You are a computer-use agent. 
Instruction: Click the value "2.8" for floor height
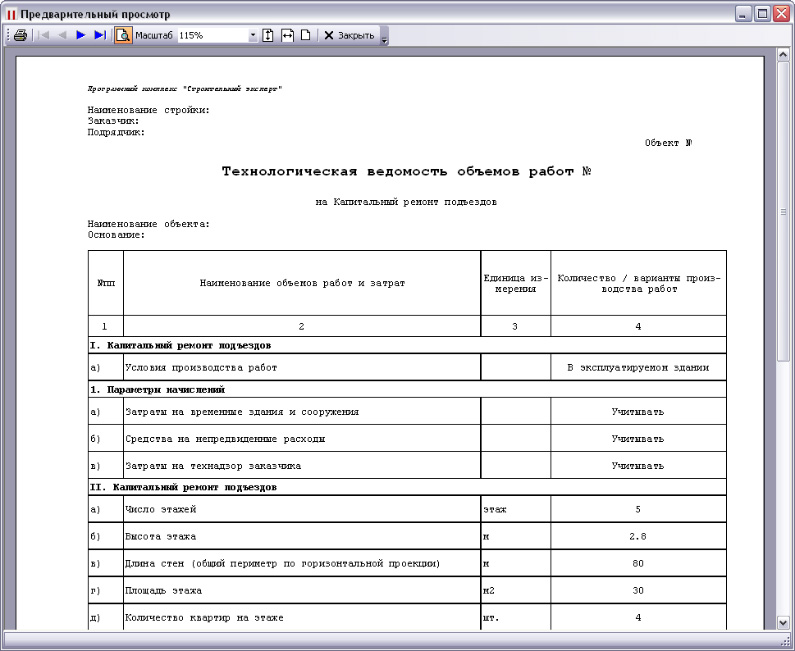point(638,536)
